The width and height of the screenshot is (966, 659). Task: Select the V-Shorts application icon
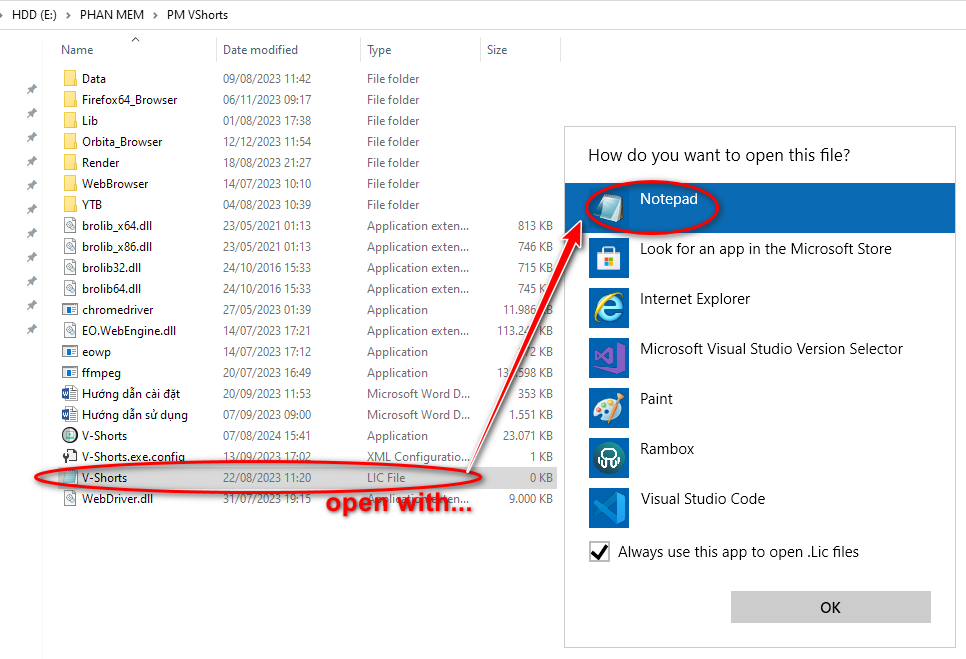pos(70,435)
